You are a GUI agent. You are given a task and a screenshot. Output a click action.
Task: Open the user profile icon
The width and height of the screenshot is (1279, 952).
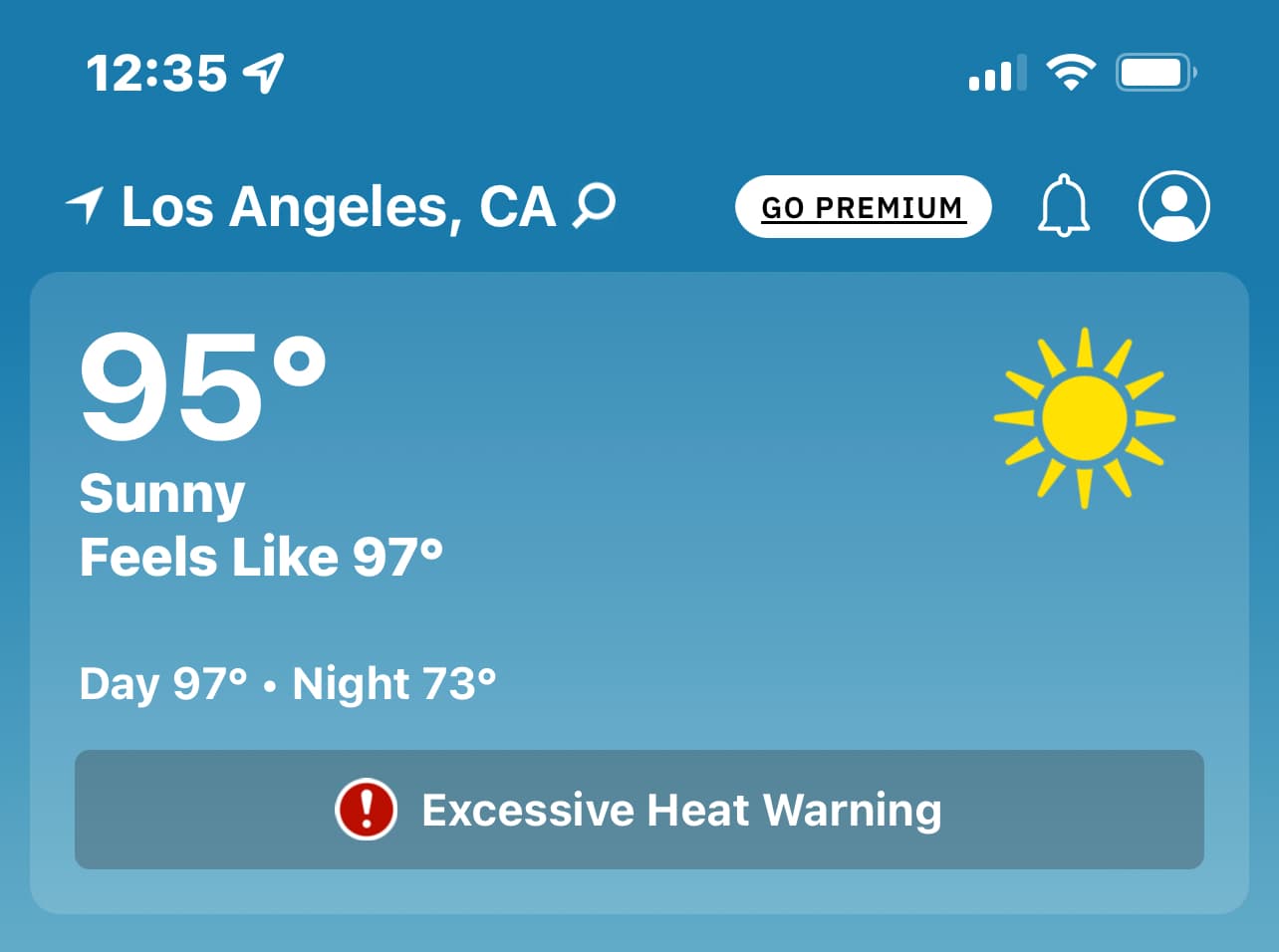click(1174, 206)
